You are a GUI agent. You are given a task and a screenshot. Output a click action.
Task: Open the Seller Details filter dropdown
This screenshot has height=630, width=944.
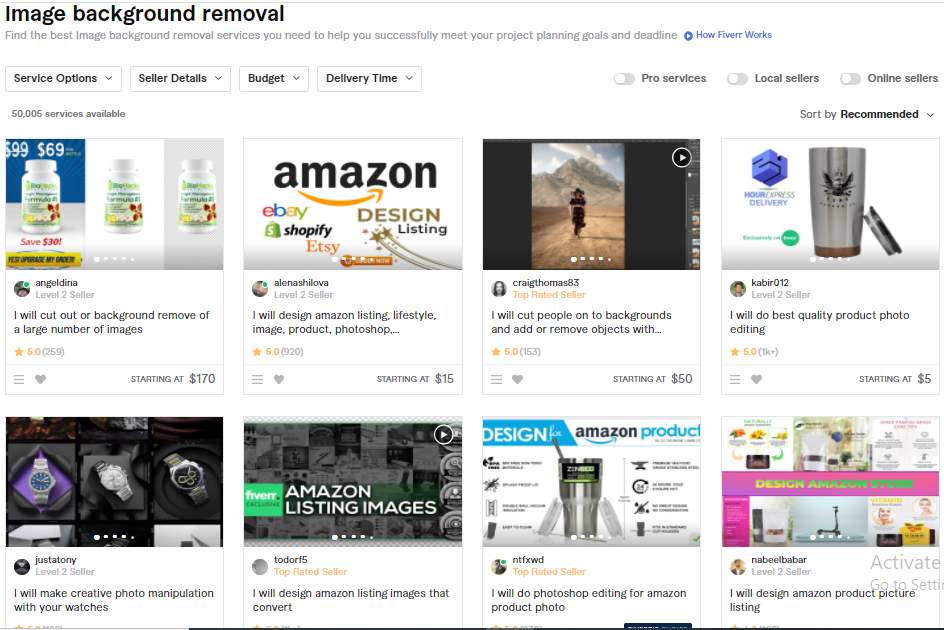pyautogui.click(x=180, y=79)
